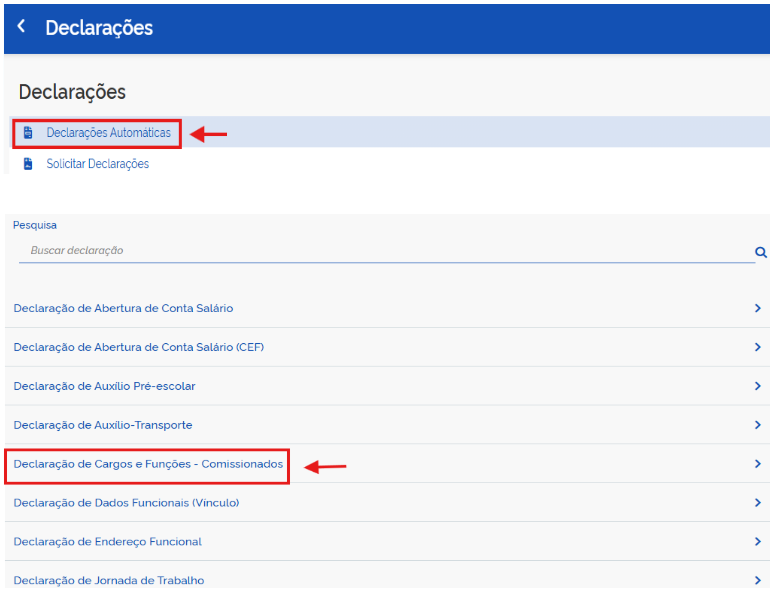Expand chevron for Abertura de Conta Salário row
The width and height of the screenshot is (770, 592).
758,308
